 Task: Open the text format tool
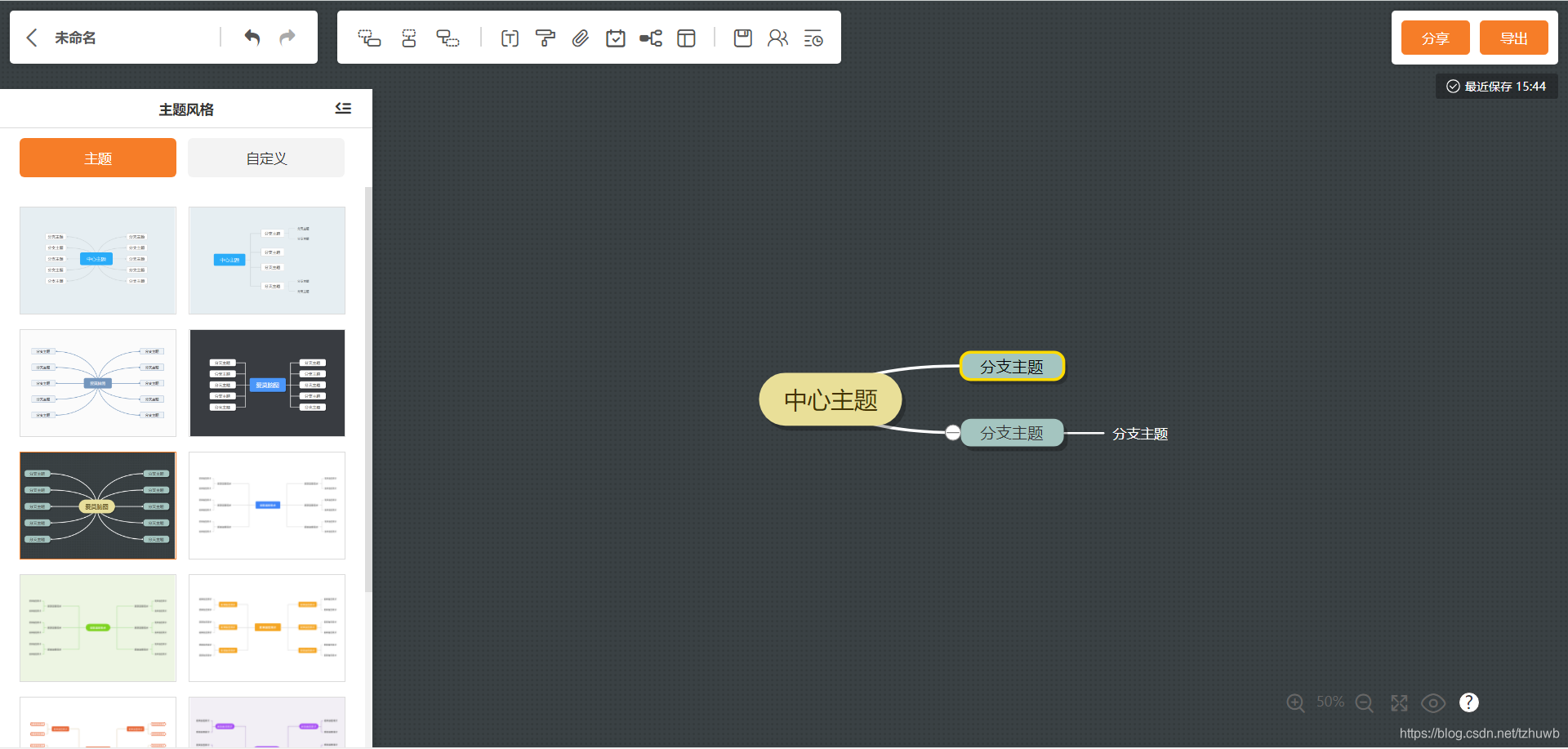510,38
